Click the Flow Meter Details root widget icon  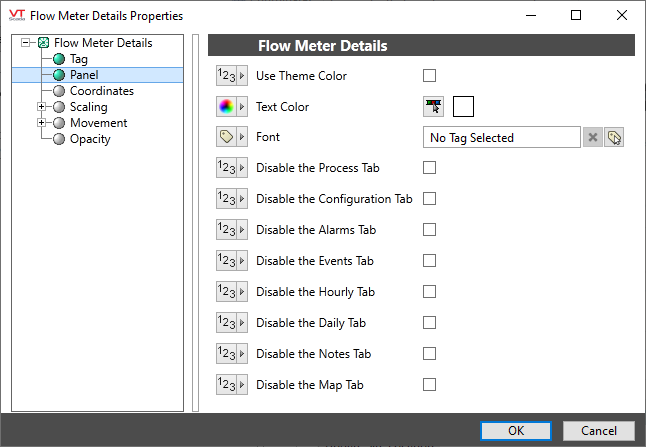pos(43,43)
